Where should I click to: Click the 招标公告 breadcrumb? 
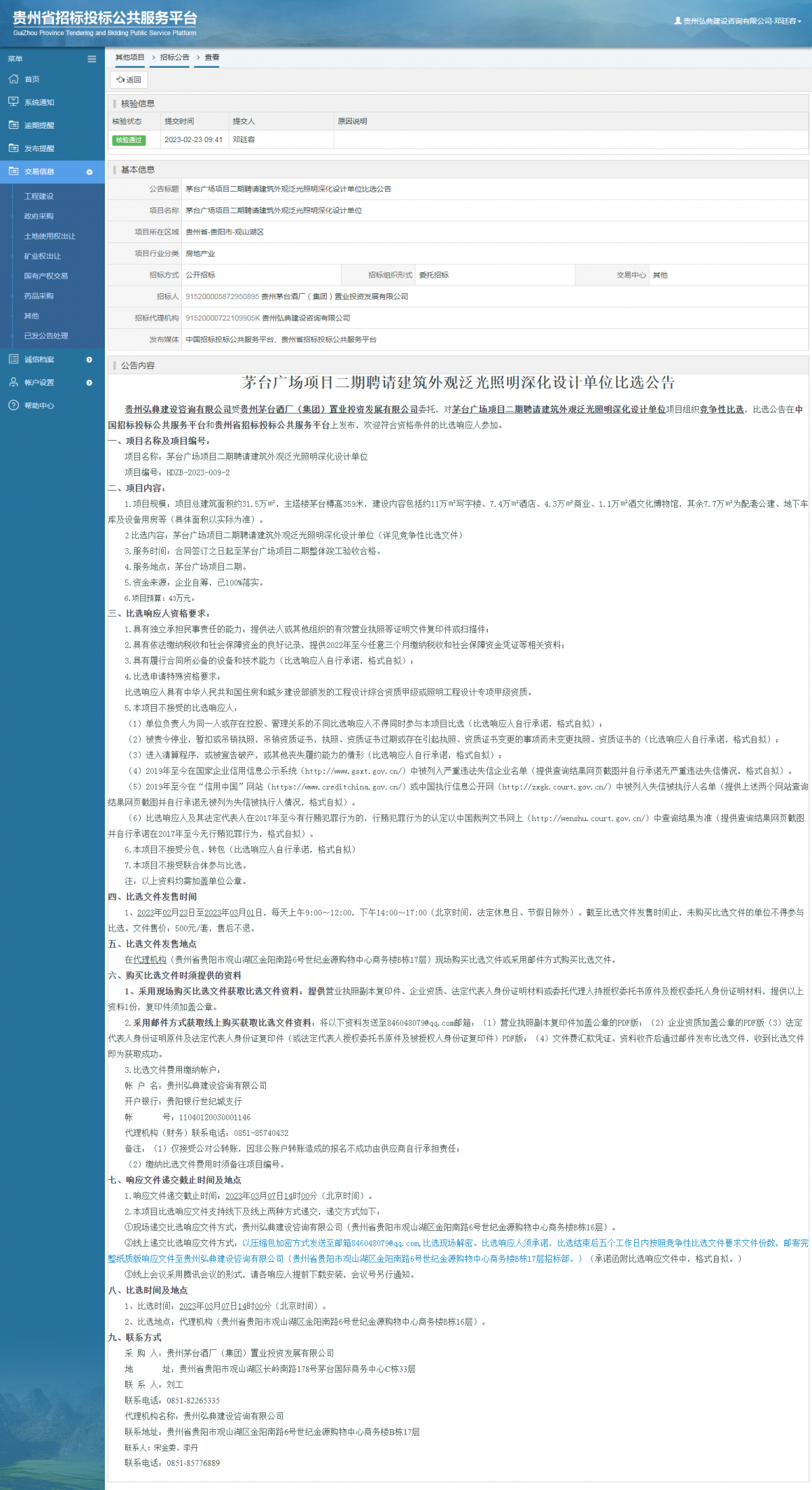click(175, 57)
